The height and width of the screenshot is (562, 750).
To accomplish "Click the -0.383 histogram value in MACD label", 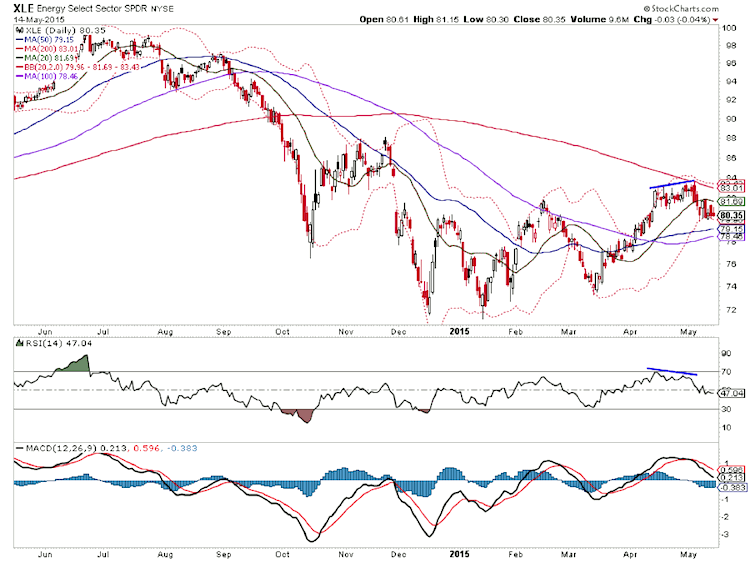I will tap(182, 448).
